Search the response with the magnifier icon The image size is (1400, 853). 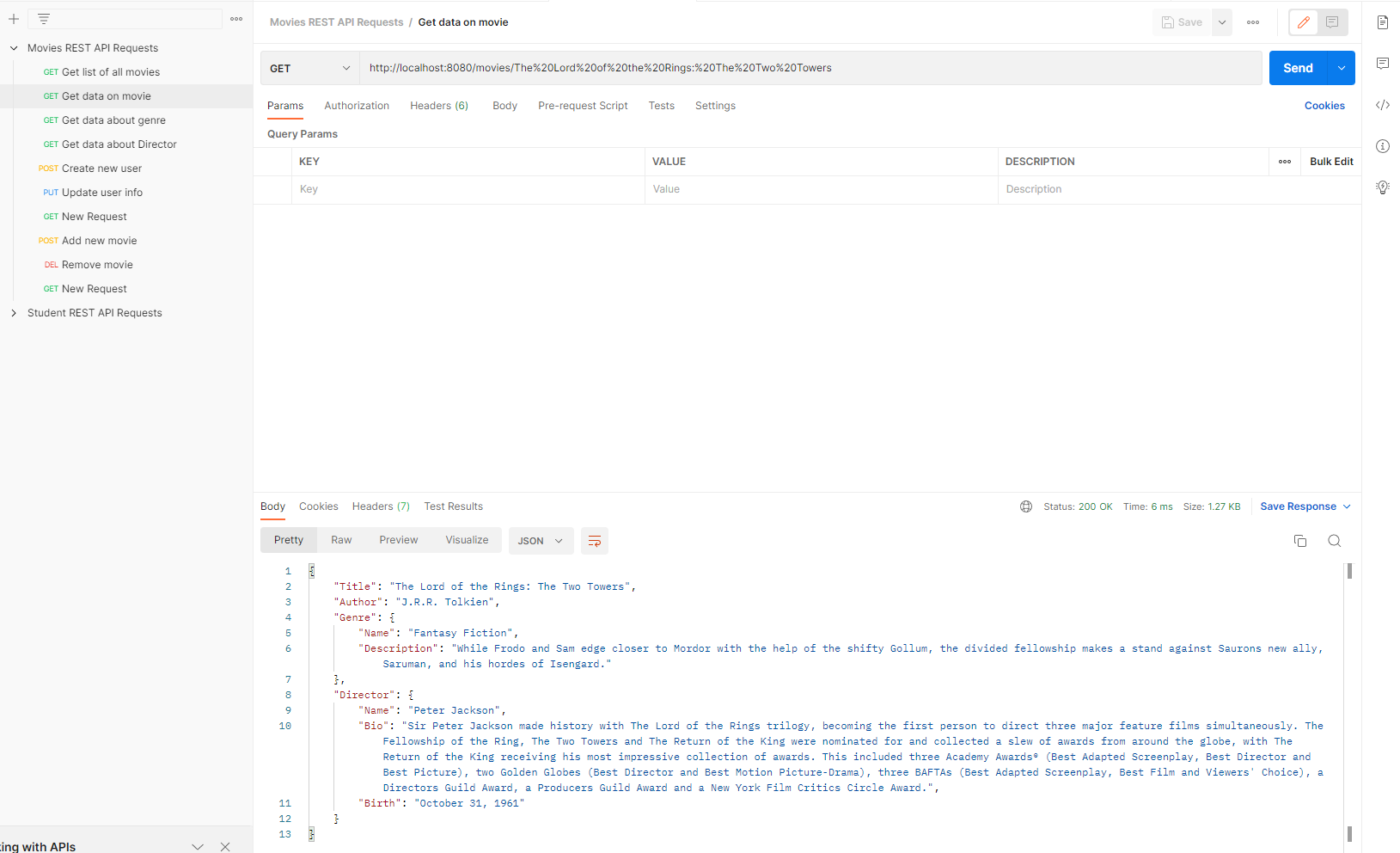[x=1335, y=541]
